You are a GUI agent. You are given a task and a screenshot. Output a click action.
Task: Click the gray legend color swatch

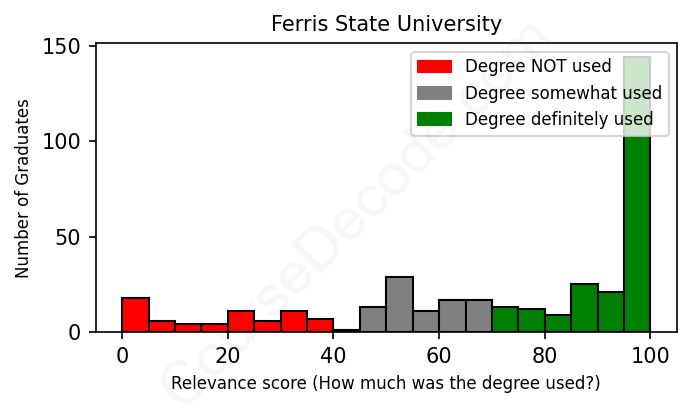point(434,93)
